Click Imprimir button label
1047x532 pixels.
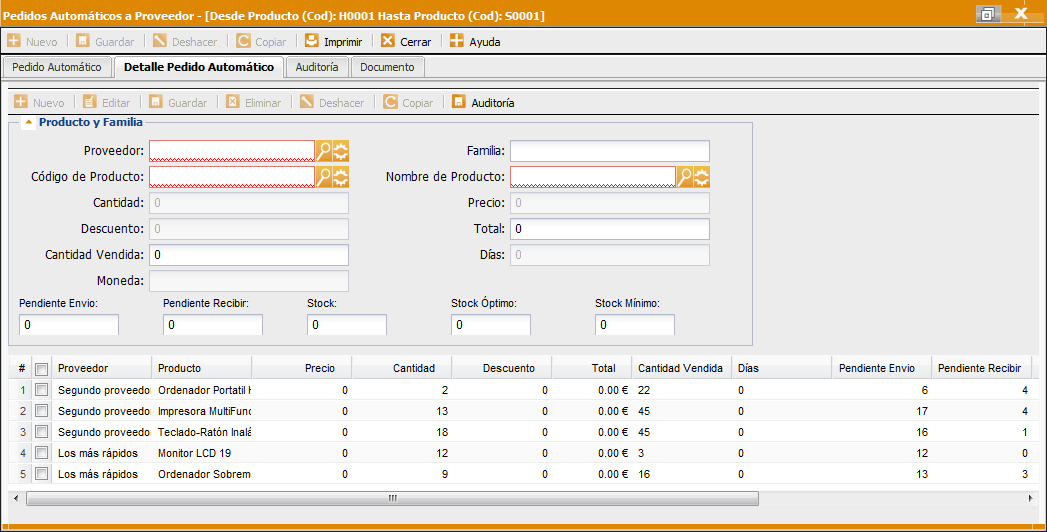pyautogui.click(x=343, y=42)
